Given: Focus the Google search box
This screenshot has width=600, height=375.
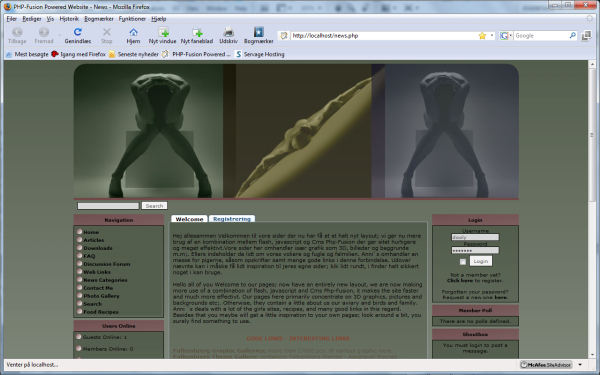Looking at the screenshot, I should pyautogui.click(x=541, y=36).
